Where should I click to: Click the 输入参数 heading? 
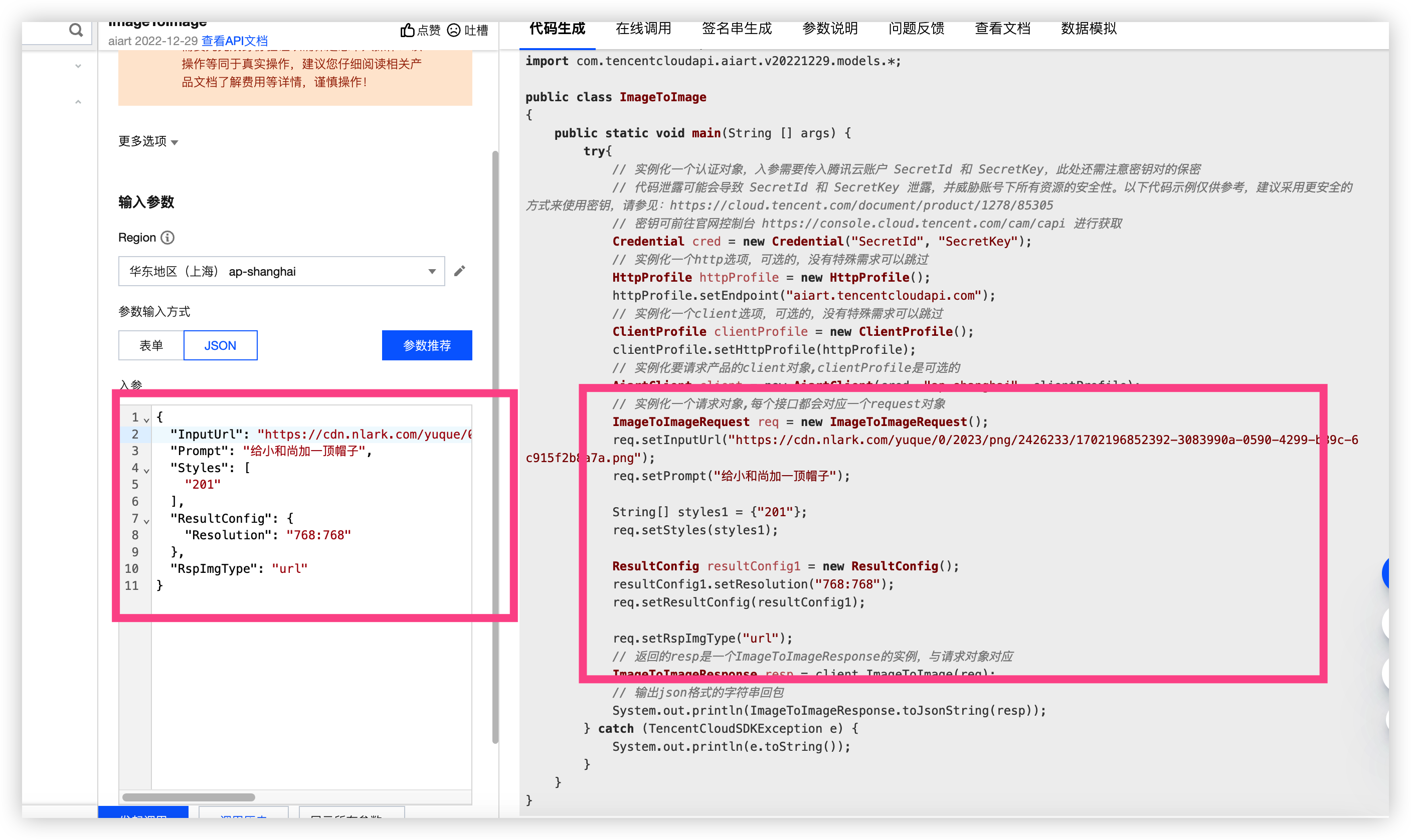coord(146,202)
